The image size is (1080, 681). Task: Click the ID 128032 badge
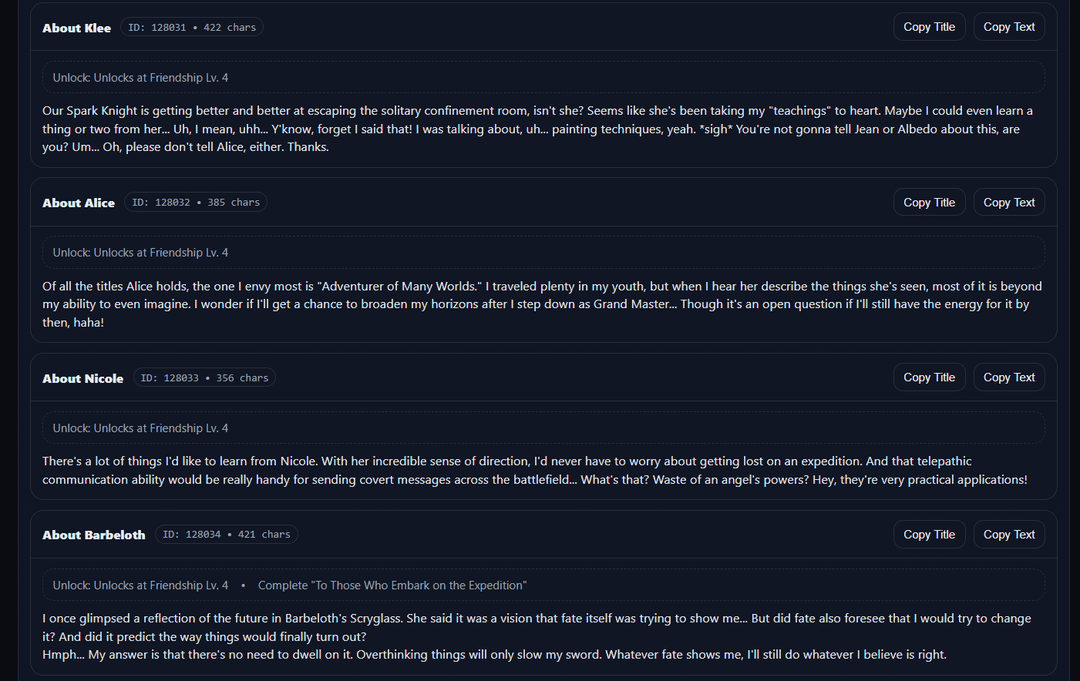pyautogui.click(x=196, y=203)
